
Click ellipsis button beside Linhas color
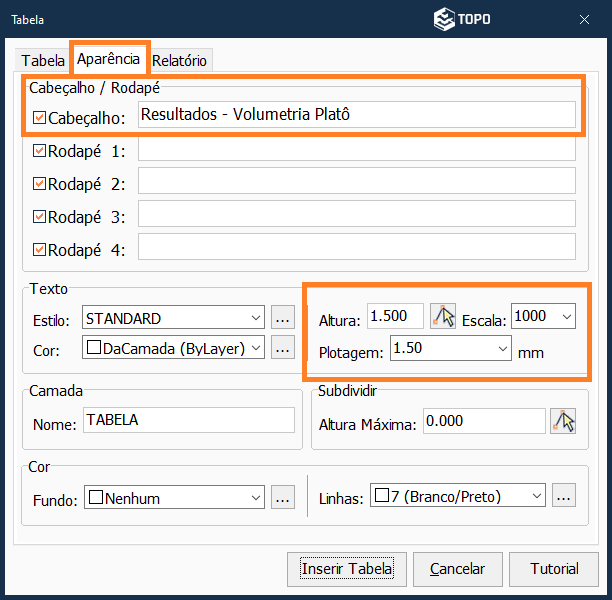click(564, 497)
